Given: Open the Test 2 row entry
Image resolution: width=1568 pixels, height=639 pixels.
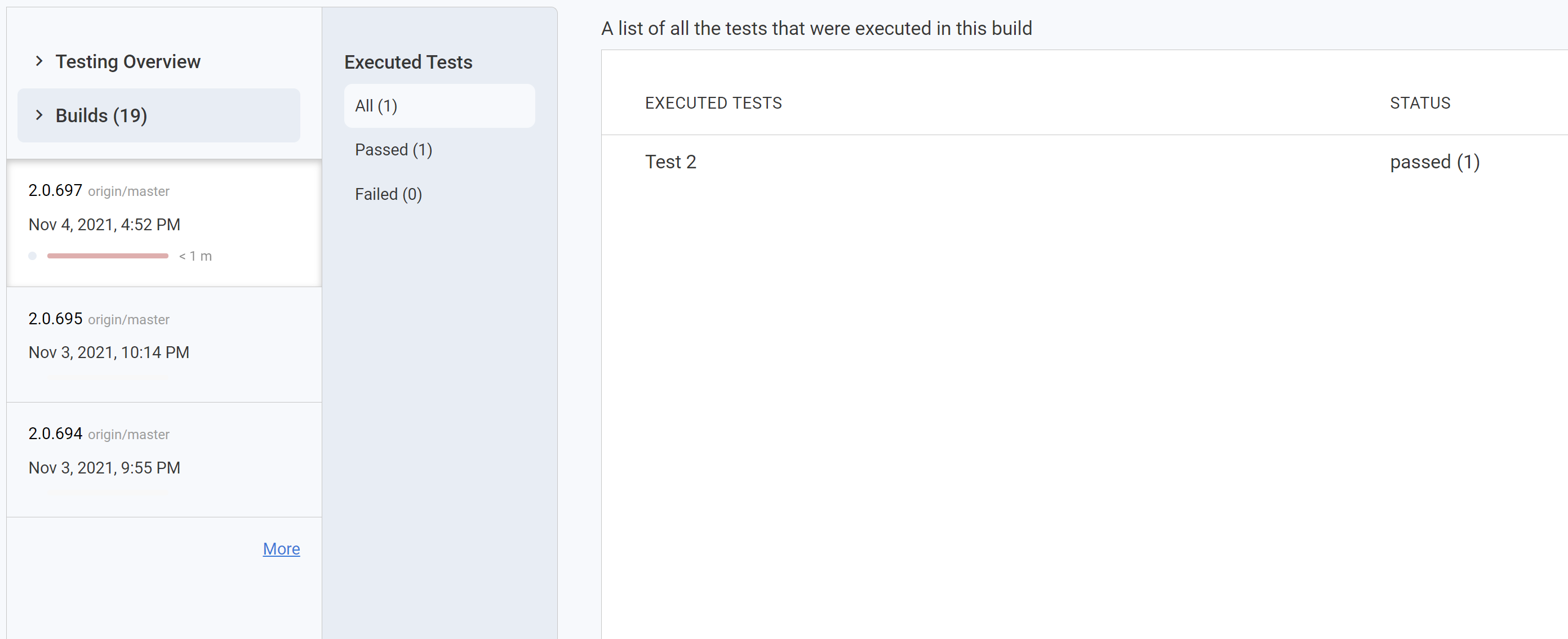Looking at the screenshot, I should tap(670, 162).
